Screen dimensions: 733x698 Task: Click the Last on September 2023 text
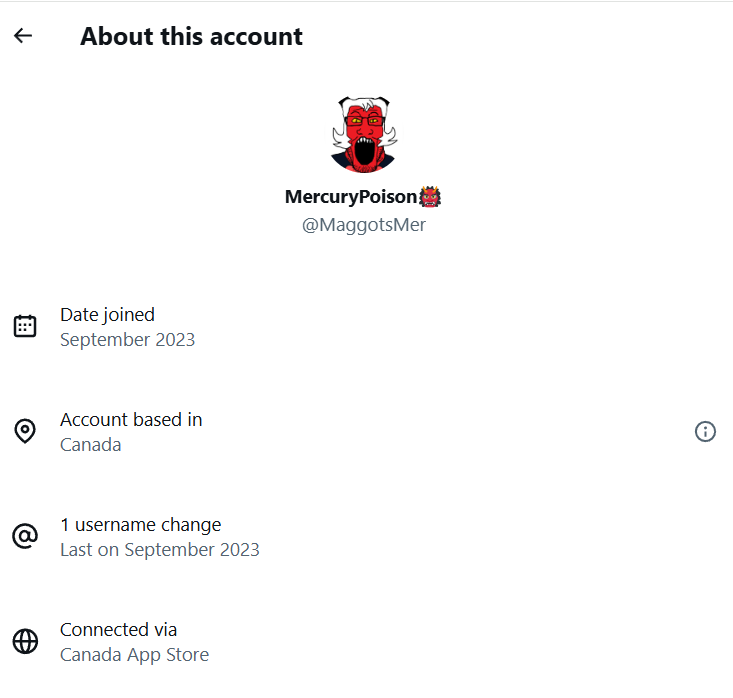(159, 550)
